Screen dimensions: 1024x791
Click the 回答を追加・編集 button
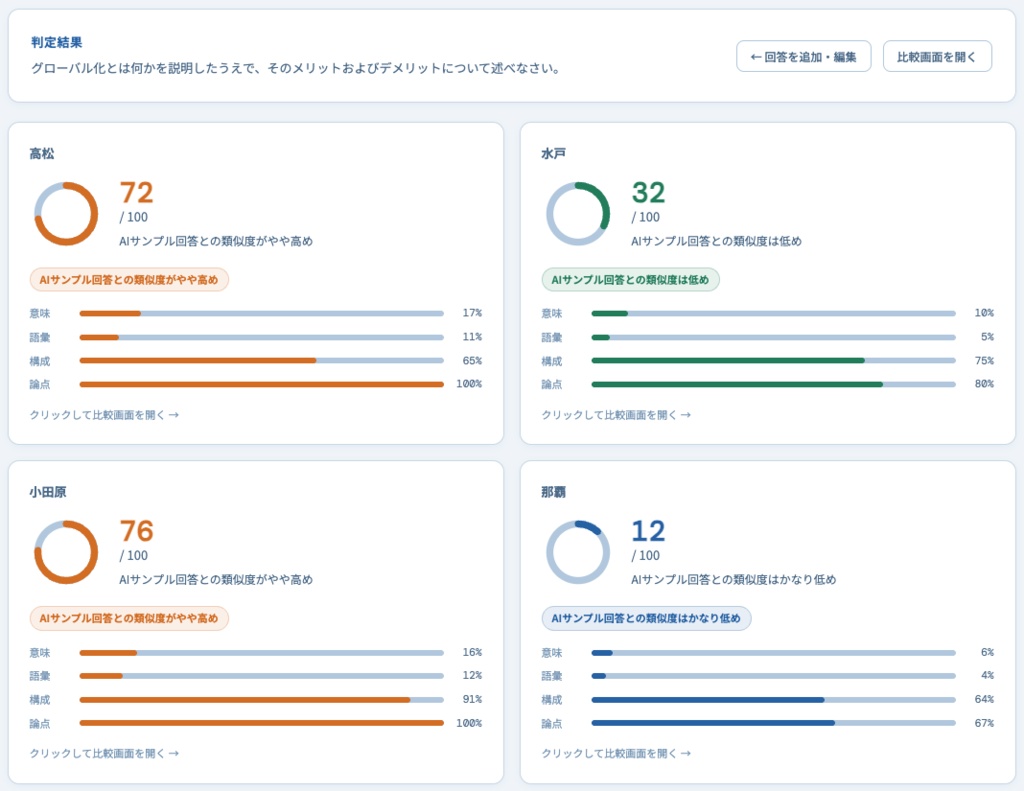point(803,57)
